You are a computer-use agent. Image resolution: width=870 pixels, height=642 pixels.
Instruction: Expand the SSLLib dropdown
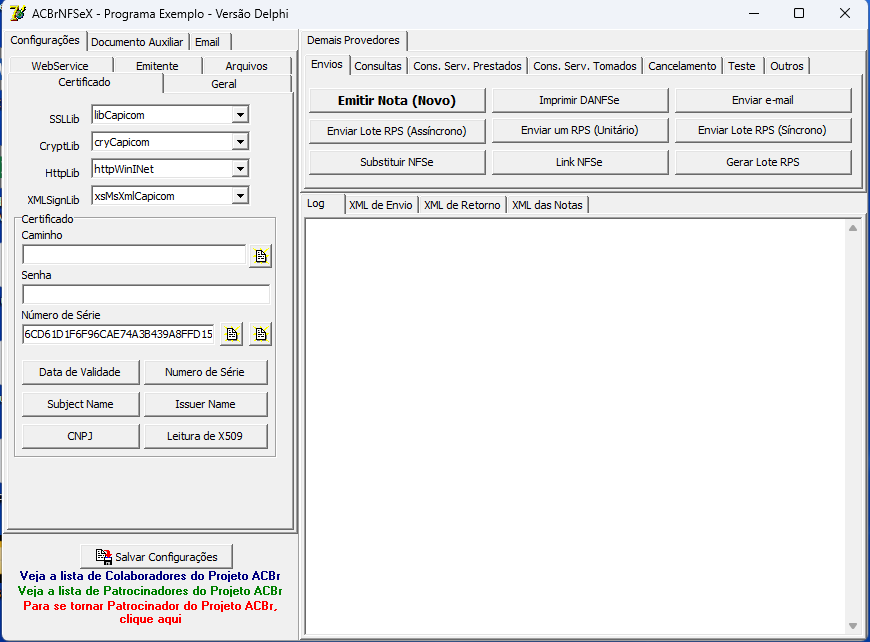point(240,115)
